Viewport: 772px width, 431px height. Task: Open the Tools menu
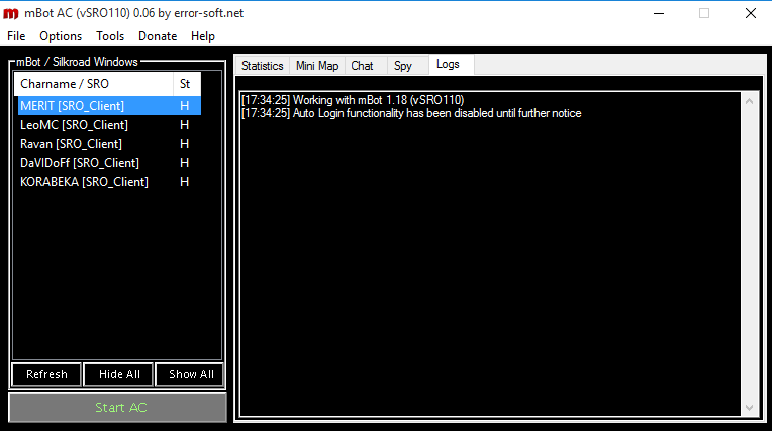[110, 36]
